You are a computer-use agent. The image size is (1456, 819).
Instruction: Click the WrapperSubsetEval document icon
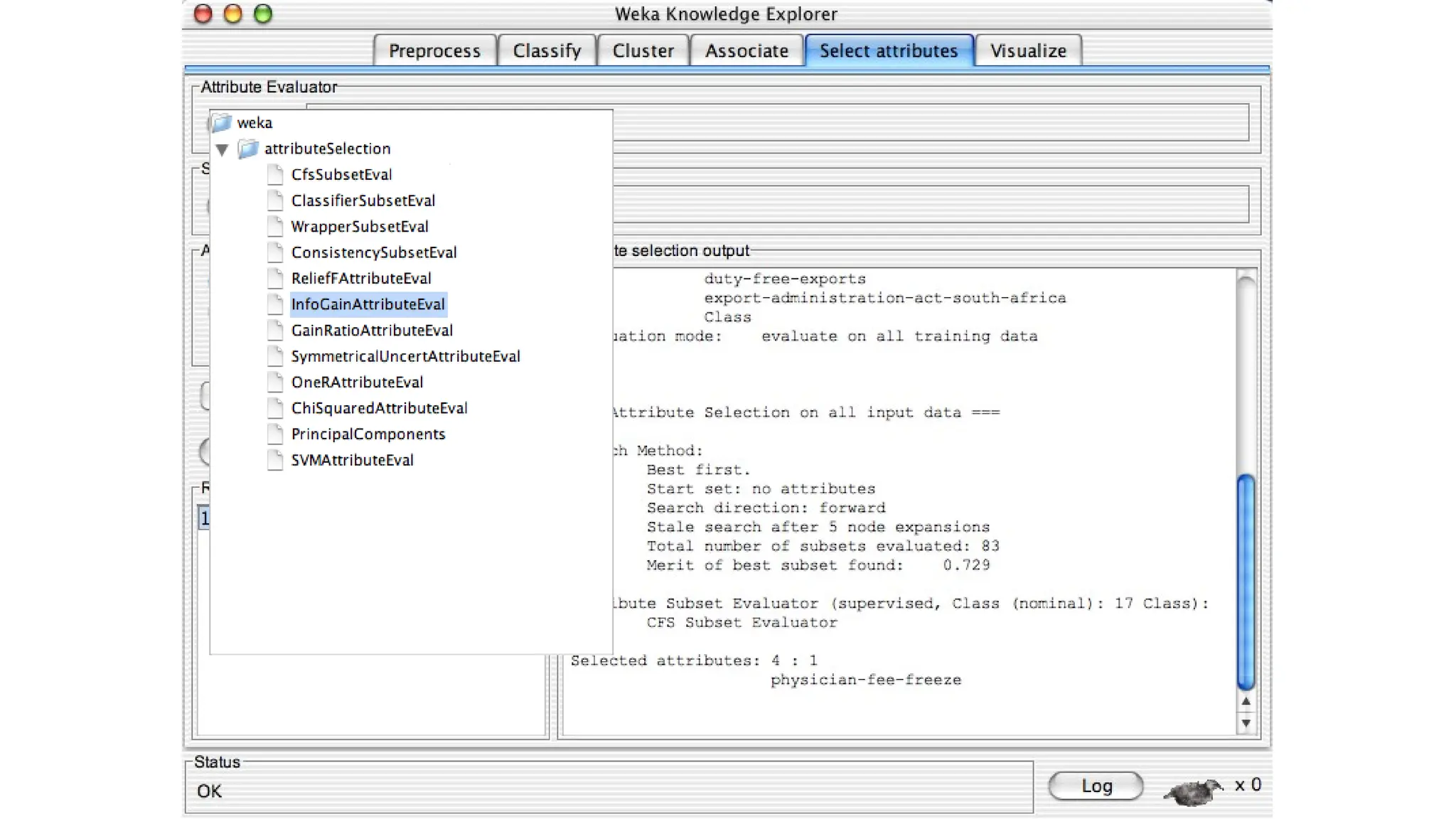click(x=275, y=227)
